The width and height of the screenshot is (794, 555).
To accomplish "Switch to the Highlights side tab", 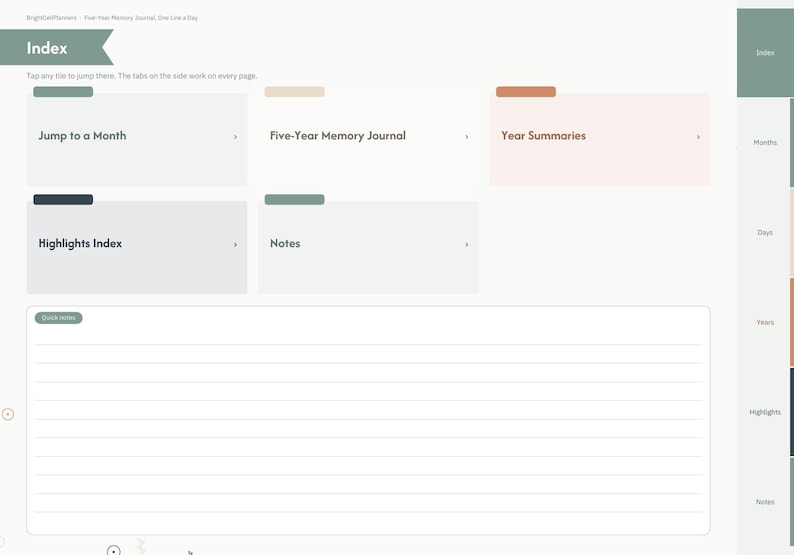I will coord(765,412).
